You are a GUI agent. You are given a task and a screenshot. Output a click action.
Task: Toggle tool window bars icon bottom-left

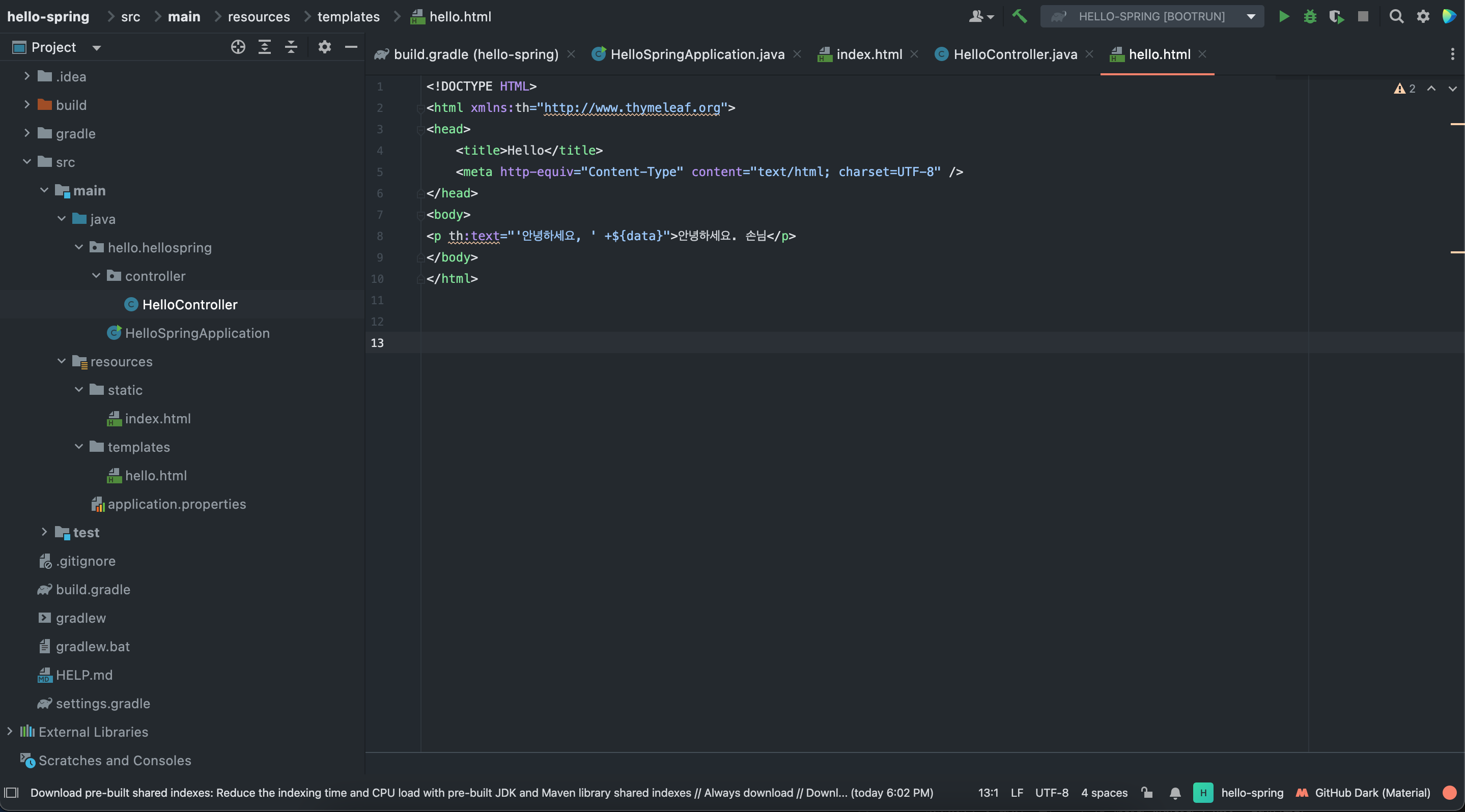[x=11, y=793]
